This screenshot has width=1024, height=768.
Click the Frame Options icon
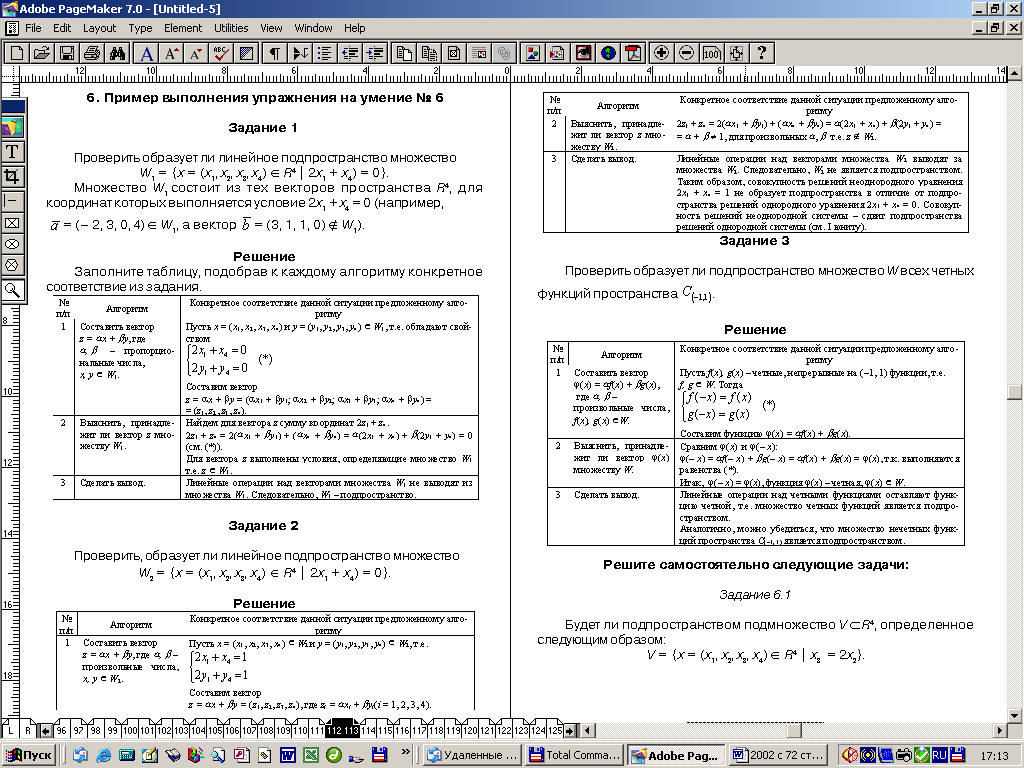point(454,53)
